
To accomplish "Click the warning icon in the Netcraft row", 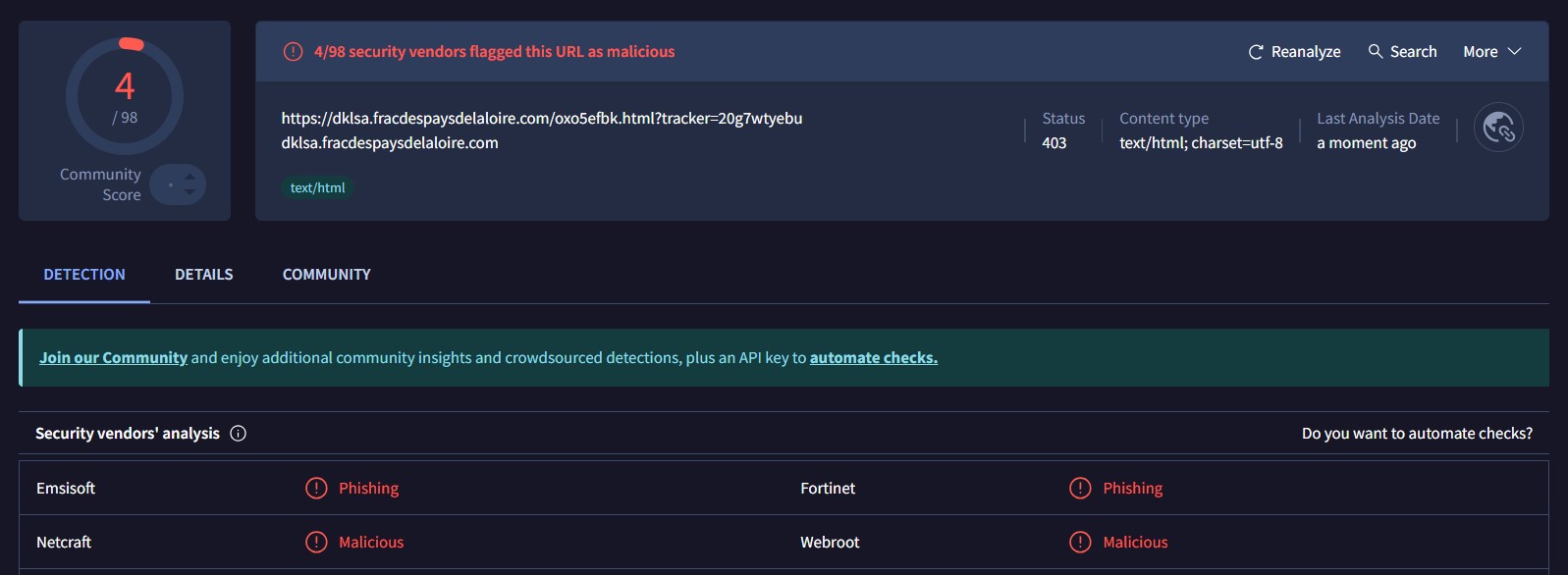I will coord(316,543).
